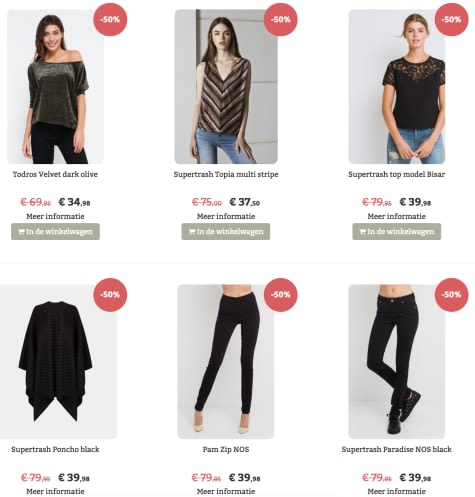Open the Supertrash Topia multi stripe title

226,174
